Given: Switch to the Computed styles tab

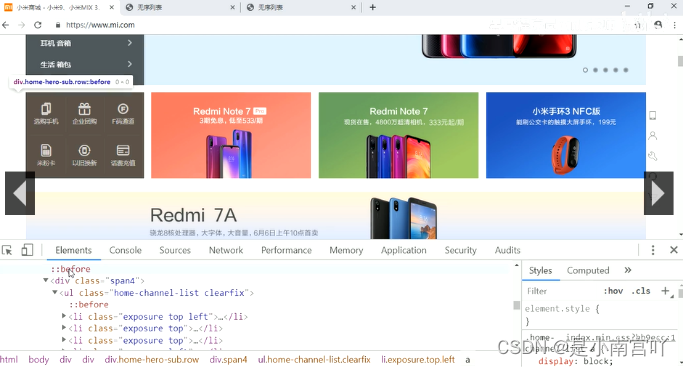Looking at the screenshot, I should tap(588, 271).
